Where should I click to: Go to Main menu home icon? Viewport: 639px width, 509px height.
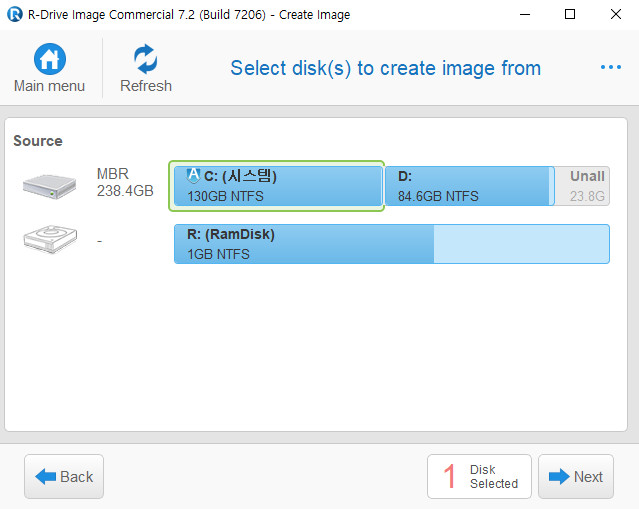[x=50, y=59]
